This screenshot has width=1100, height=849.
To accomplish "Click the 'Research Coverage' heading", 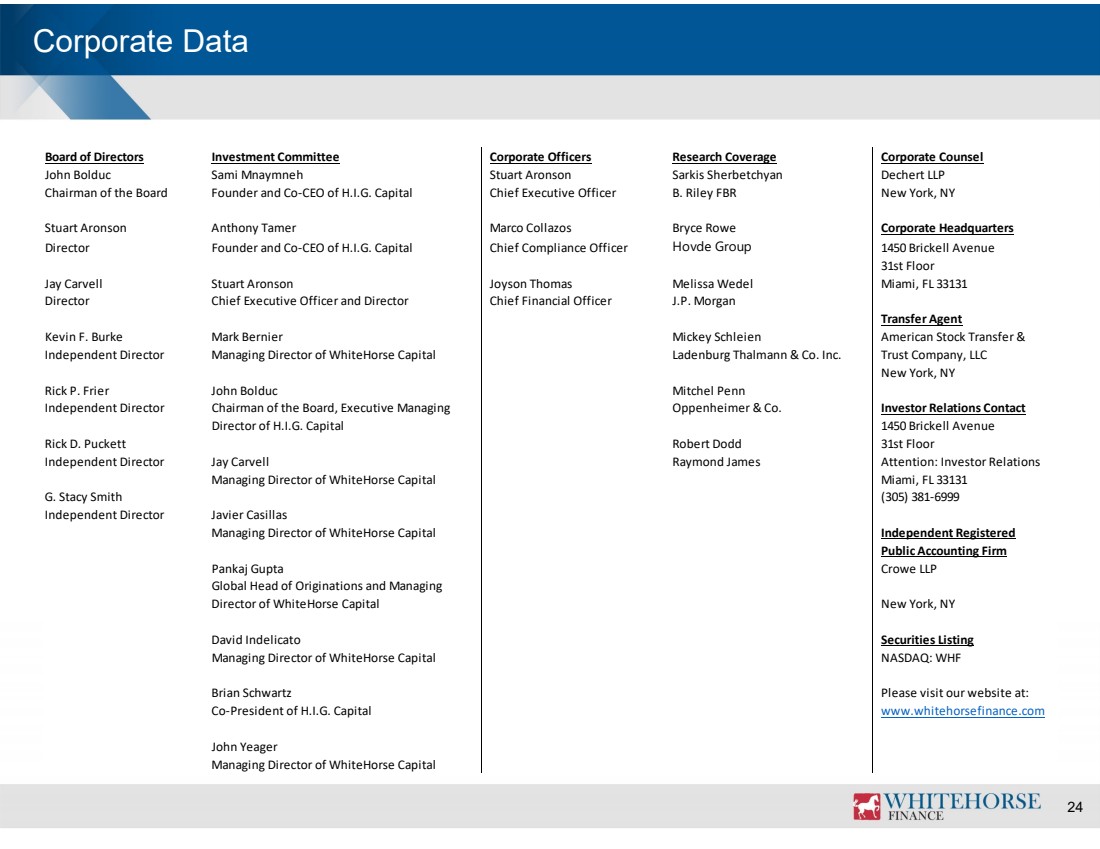I will click(724, 157).
